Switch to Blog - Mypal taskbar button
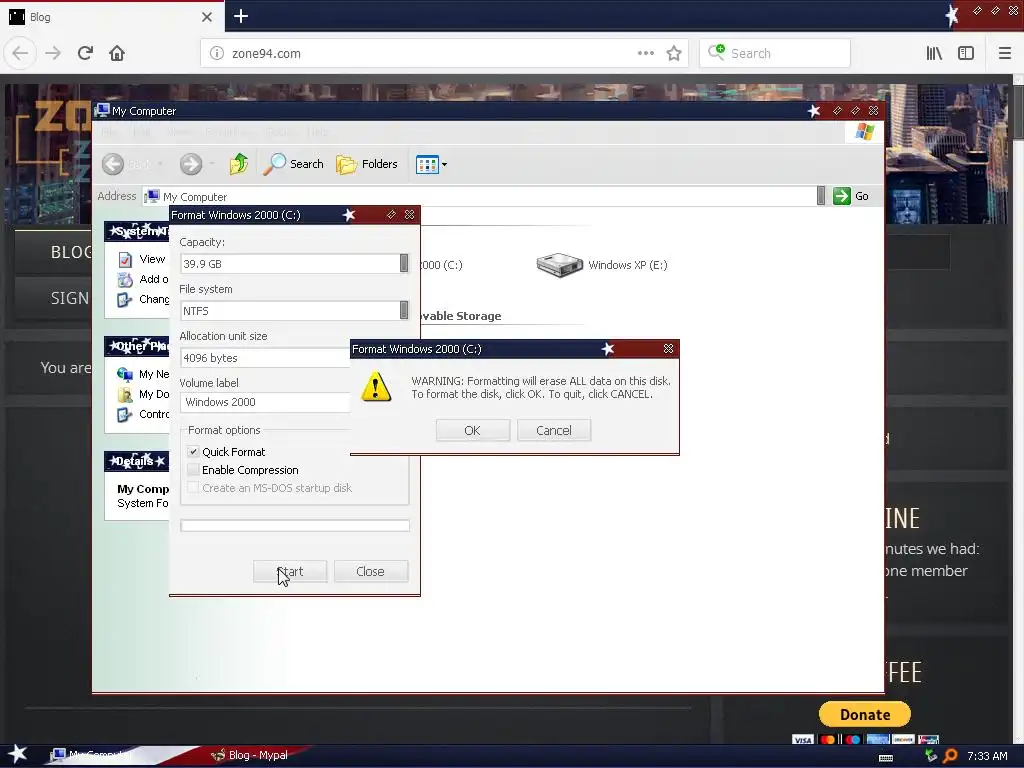 [250, 755]
